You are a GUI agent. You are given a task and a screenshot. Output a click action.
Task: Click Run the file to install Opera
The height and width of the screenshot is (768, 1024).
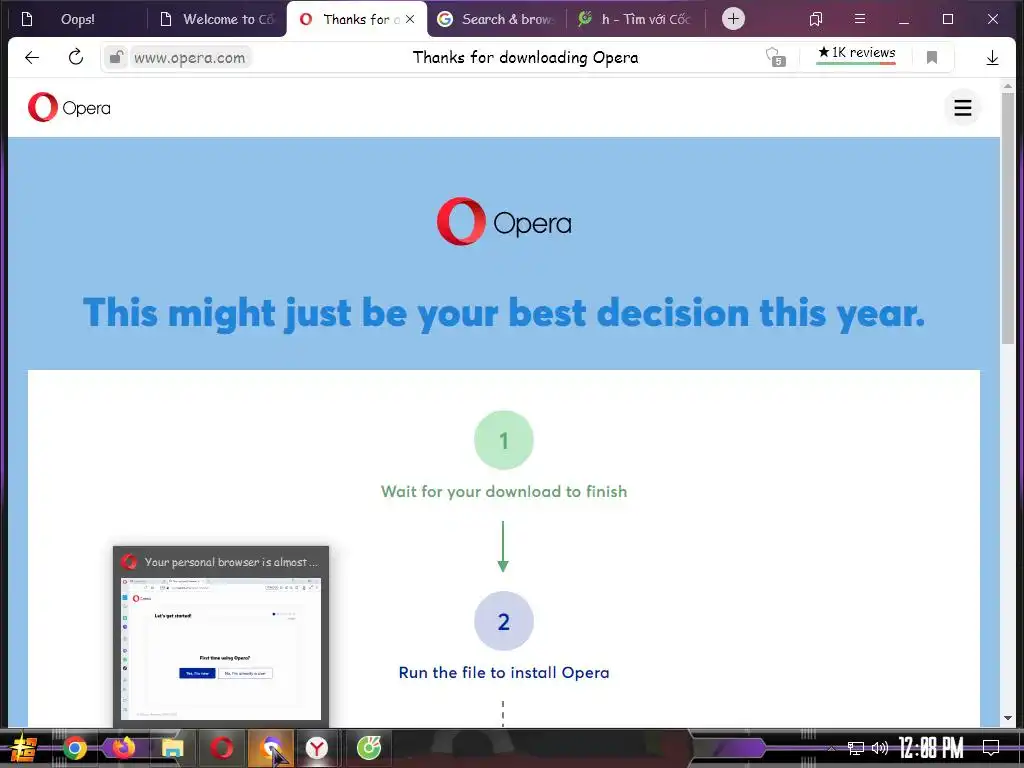(x=504, y=673)
